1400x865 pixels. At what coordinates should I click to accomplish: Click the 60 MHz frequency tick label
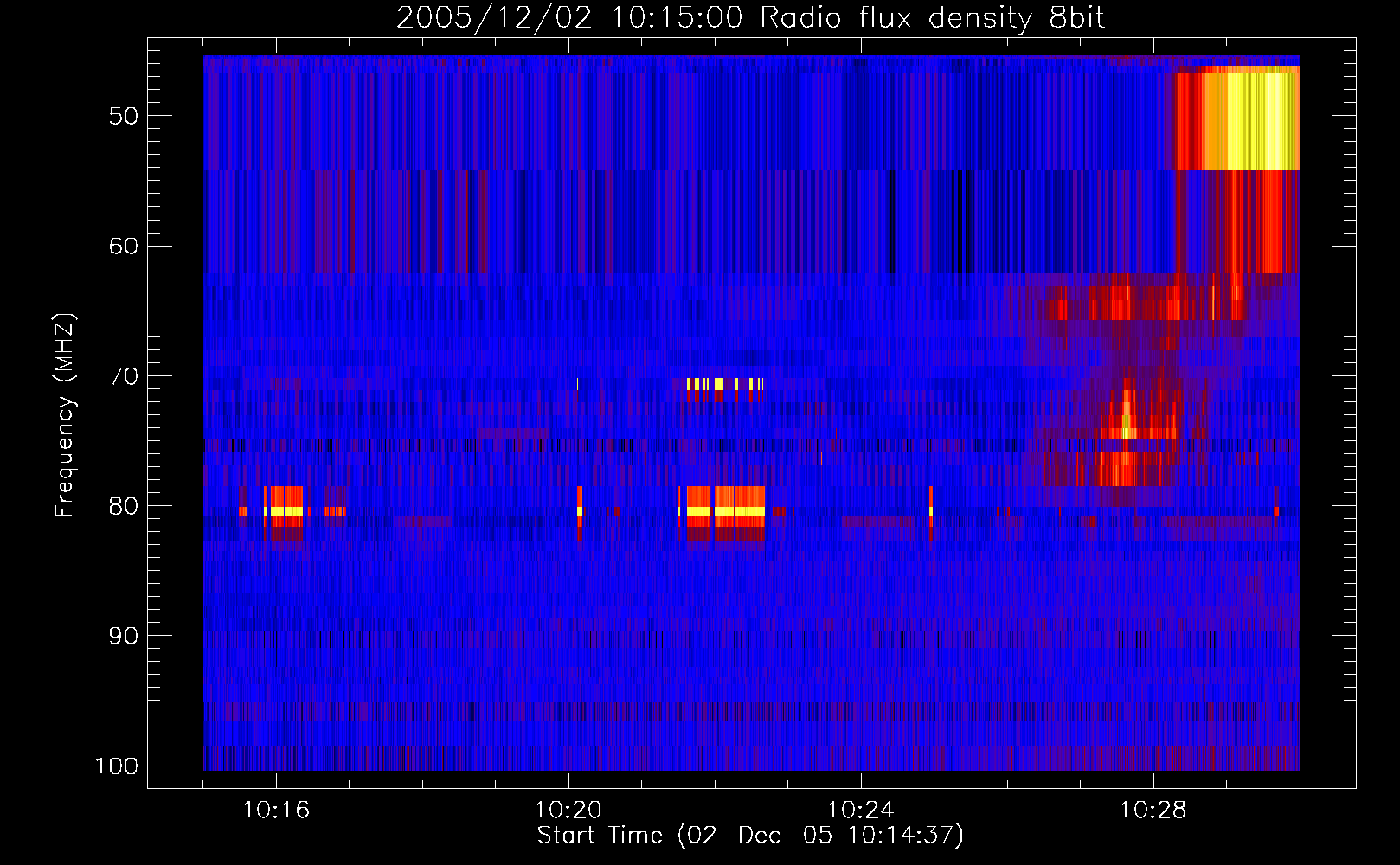tap(124, 246)
